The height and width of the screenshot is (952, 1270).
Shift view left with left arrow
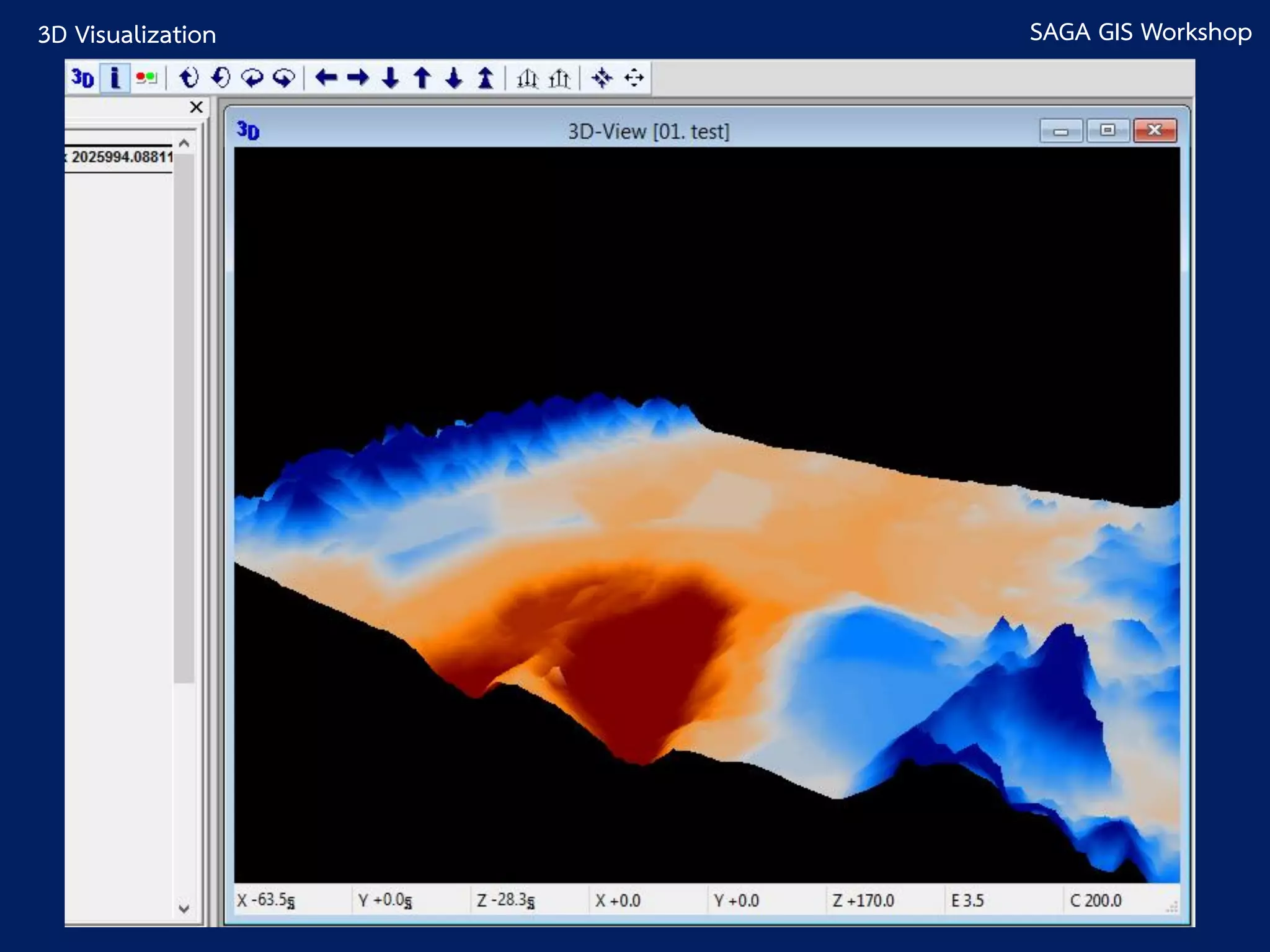pyautogui.click(x=326, y=78)
